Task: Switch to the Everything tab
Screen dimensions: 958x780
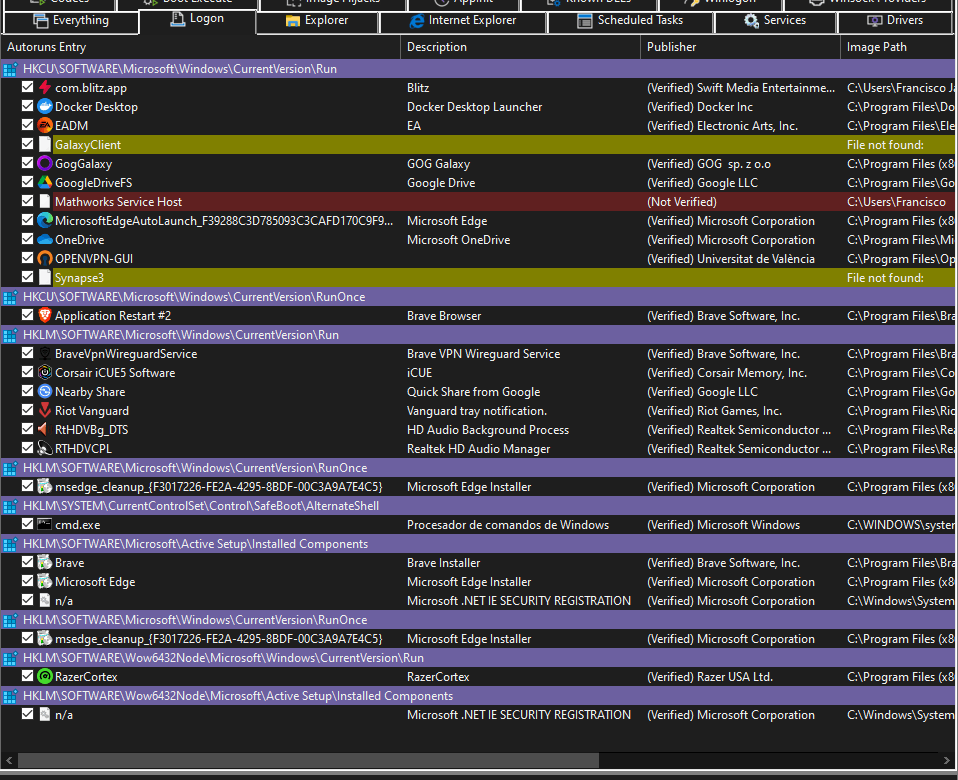Action: pos(71,21)
